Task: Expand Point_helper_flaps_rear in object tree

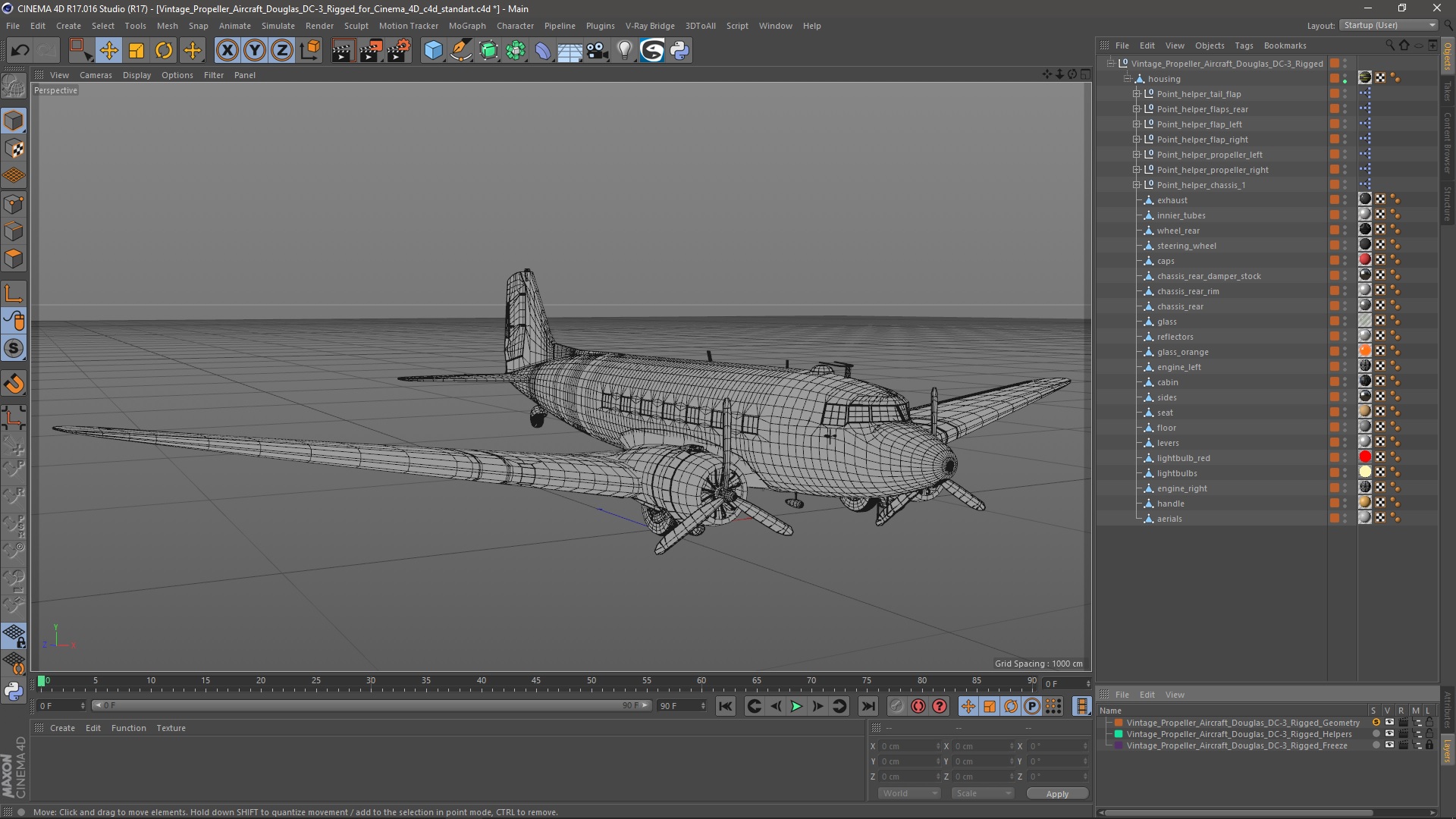Action: [1136, 109]
